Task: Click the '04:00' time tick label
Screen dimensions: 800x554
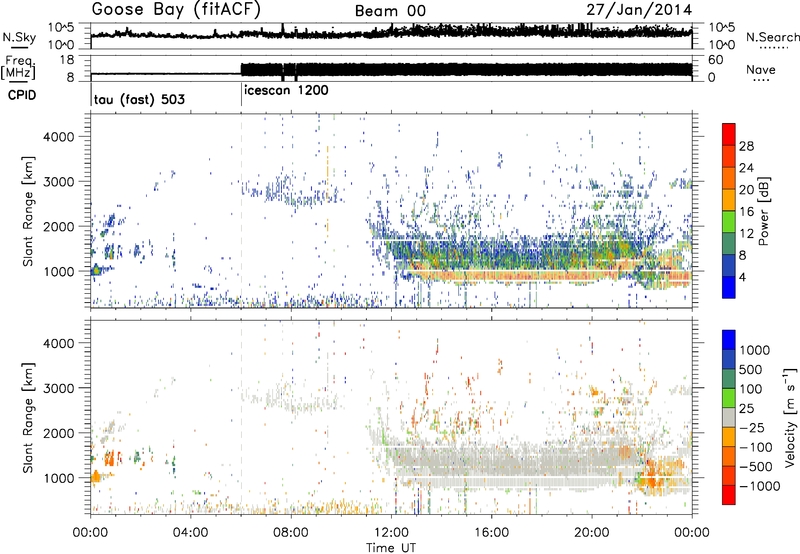Action: [x=190, y=533]
